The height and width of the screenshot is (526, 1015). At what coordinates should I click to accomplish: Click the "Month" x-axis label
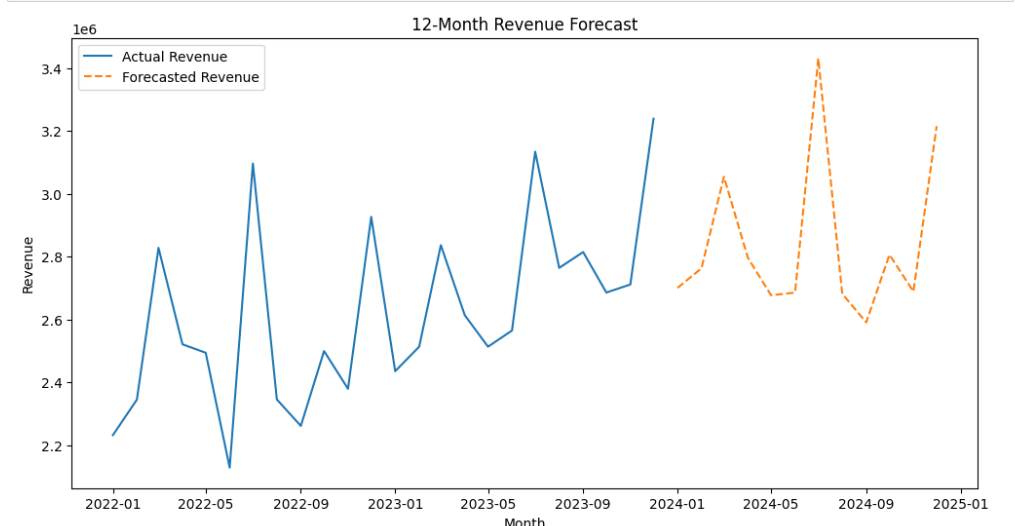click(x=524, y=521)
